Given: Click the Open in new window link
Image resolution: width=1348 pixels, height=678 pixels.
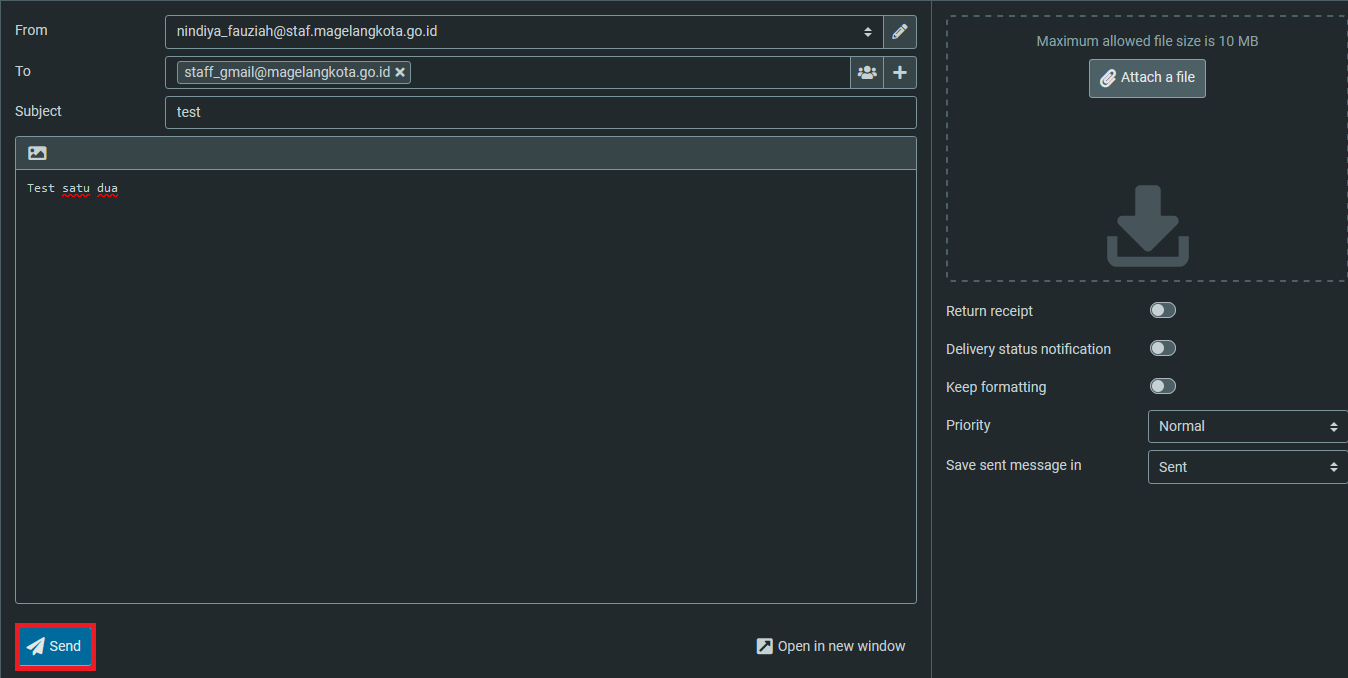Looking at the screenshot, I should (x=841, y=646).
